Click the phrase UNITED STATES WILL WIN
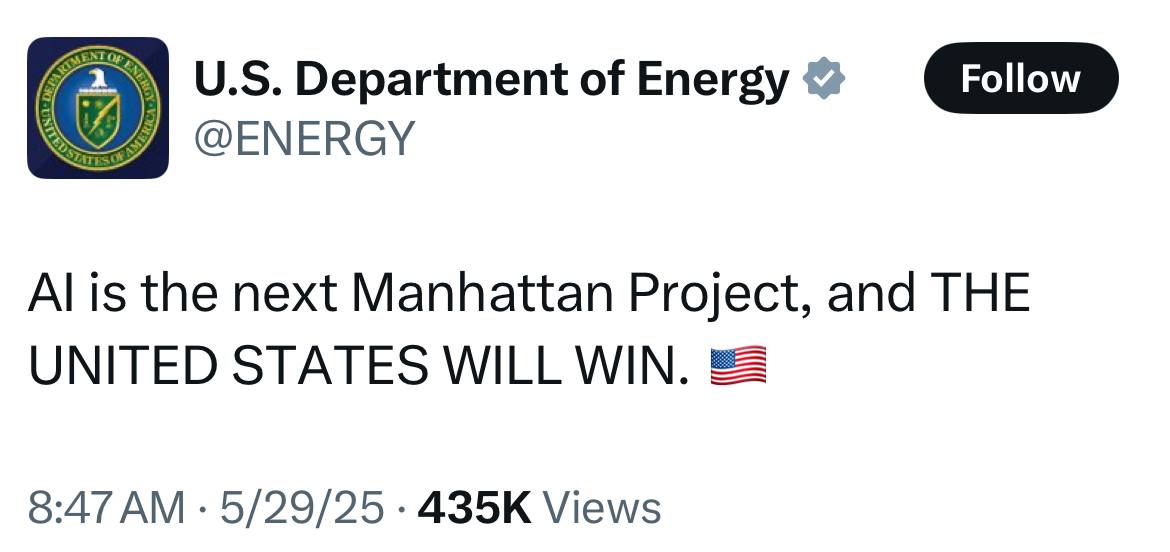This screenshot has height=552, width=1170. pyautogui.click(x=358, y=367)
